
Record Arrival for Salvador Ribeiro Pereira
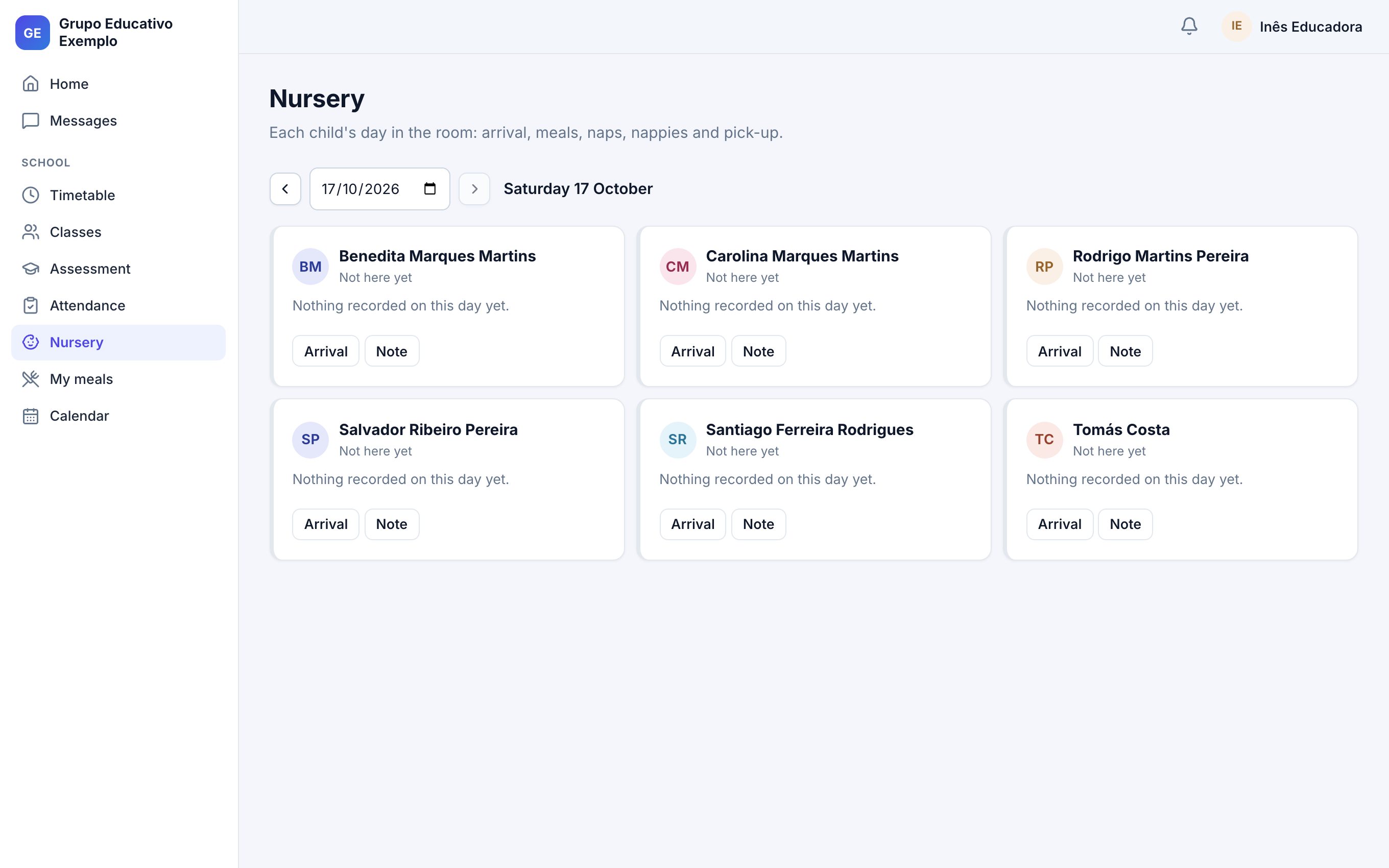325,524
